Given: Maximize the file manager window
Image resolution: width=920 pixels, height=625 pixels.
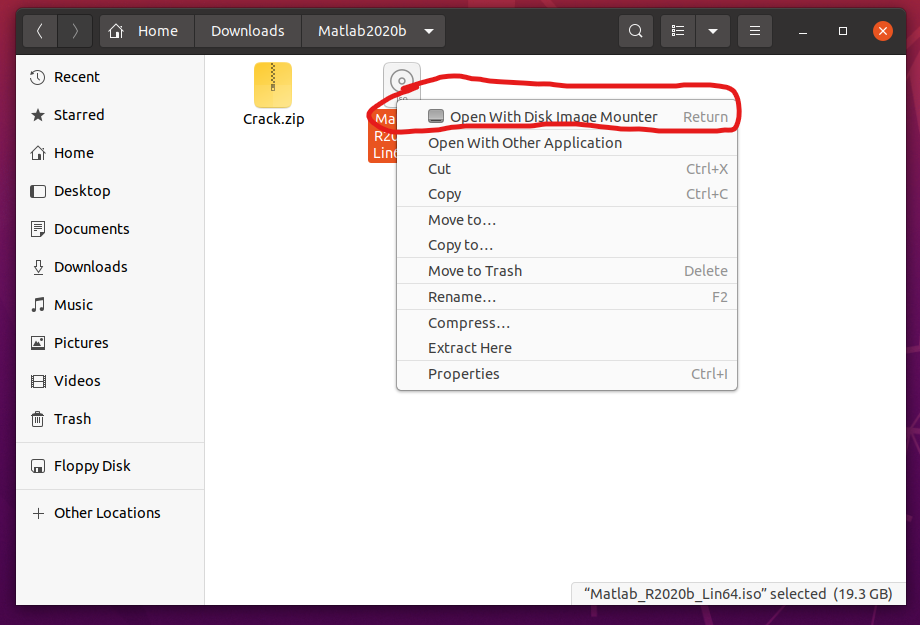Looking at the screenshot, I should (x=843, y=31).
